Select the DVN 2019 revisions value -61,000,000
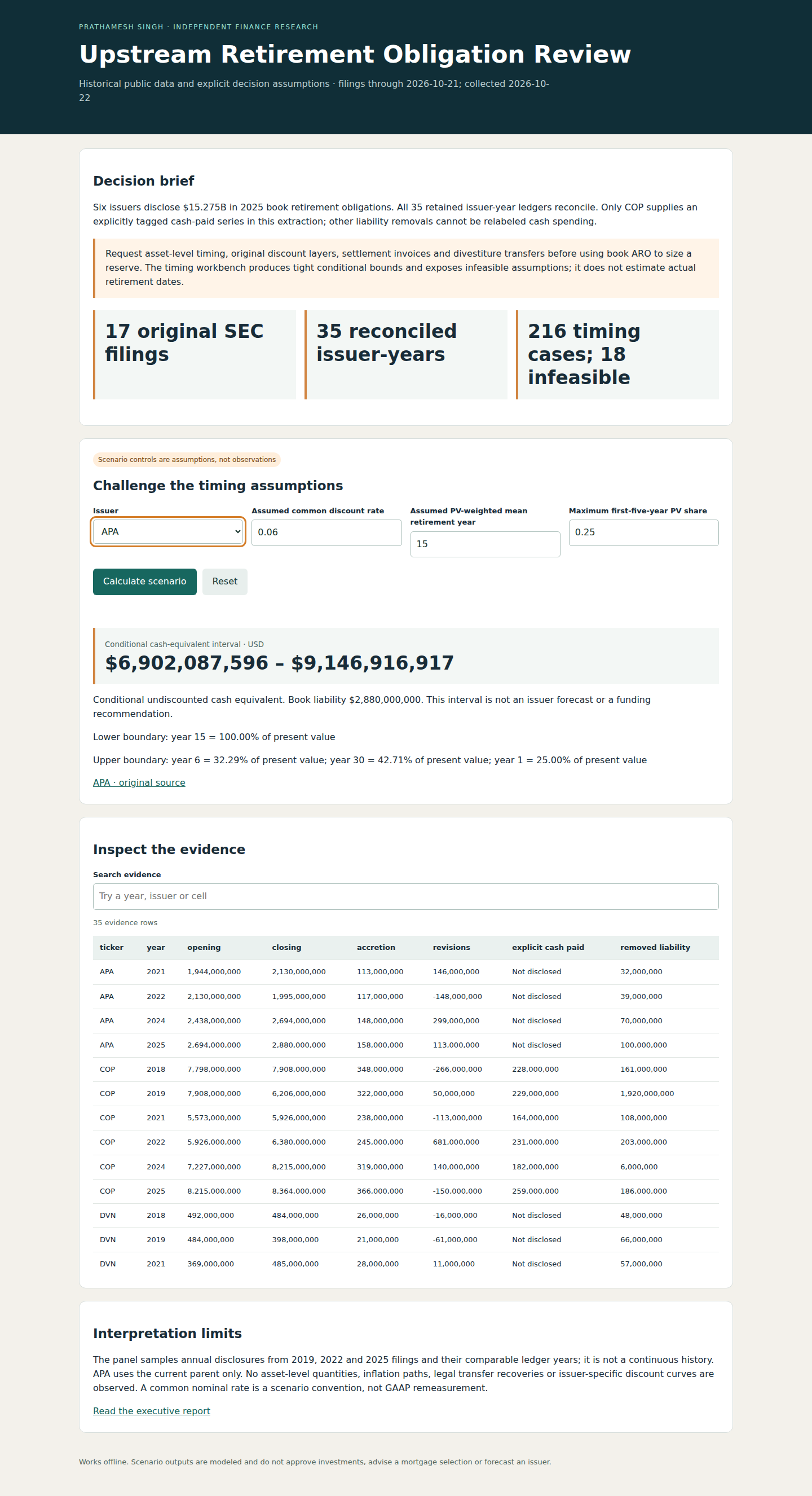This screenshot has height=1496, width=812. [454, 1239]
